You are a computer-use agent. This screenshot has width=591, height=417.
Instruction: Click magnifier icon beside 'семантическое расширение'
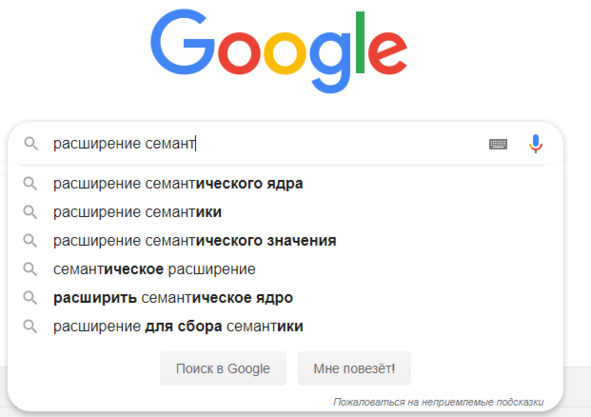tap(30, 269)
